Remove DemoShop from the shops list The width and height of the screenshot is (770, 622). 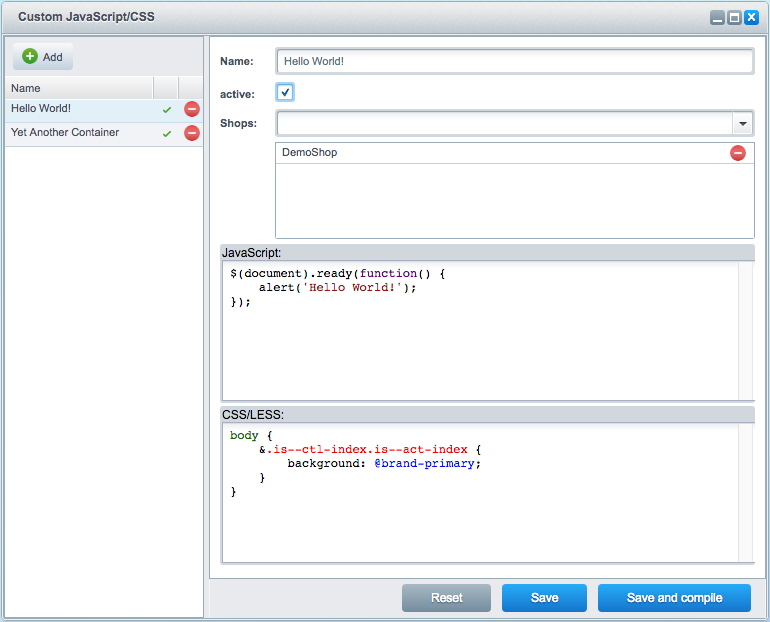pos(738,153)
